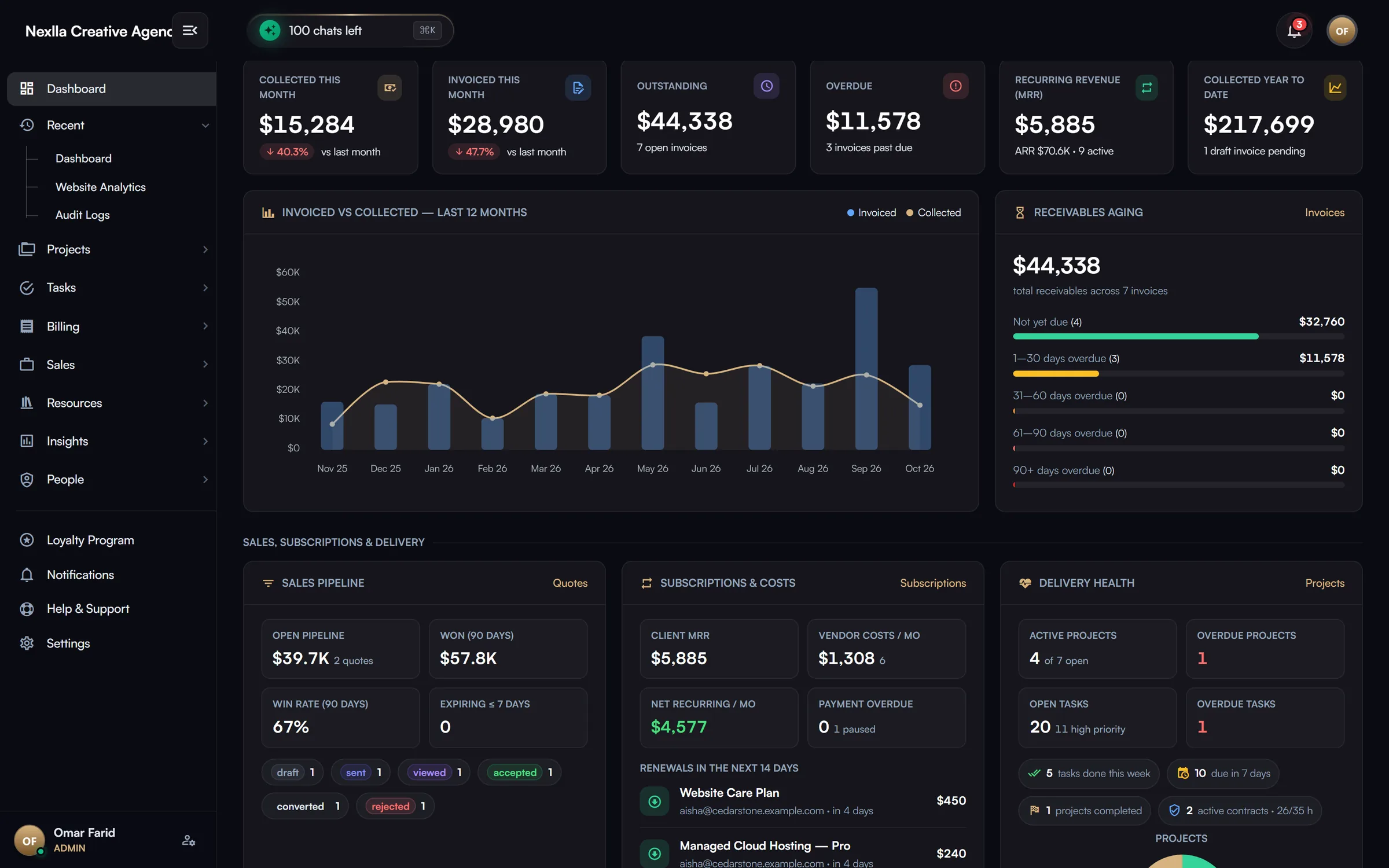Open Website Analytics under Recent
This screenshot has width=1389, height=868.
[101, 187]
